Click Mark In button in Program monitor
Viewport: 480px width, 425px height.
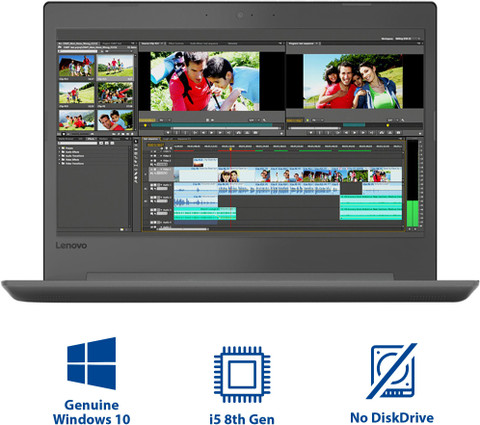pos(320,133)
